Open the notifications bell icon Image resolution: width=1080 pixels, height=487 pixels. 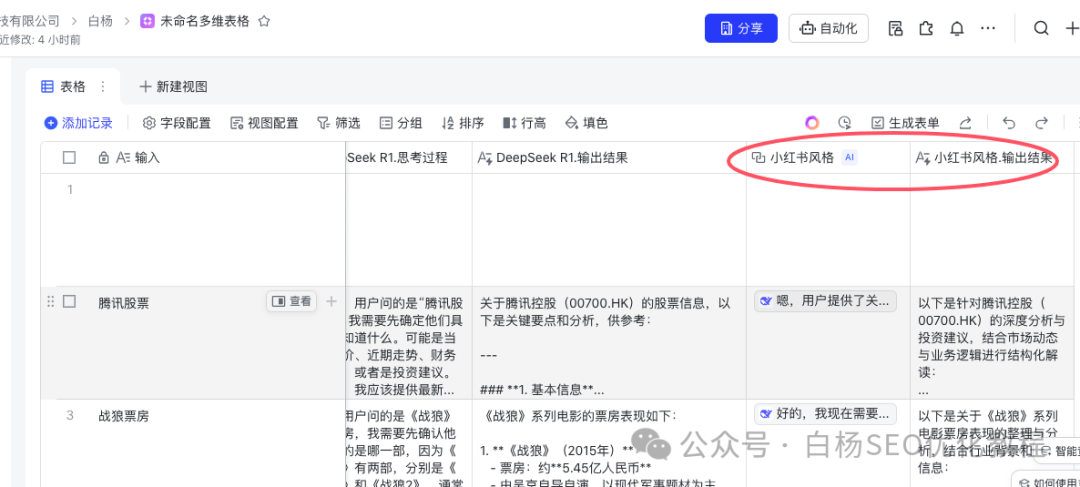pos(956,29)
